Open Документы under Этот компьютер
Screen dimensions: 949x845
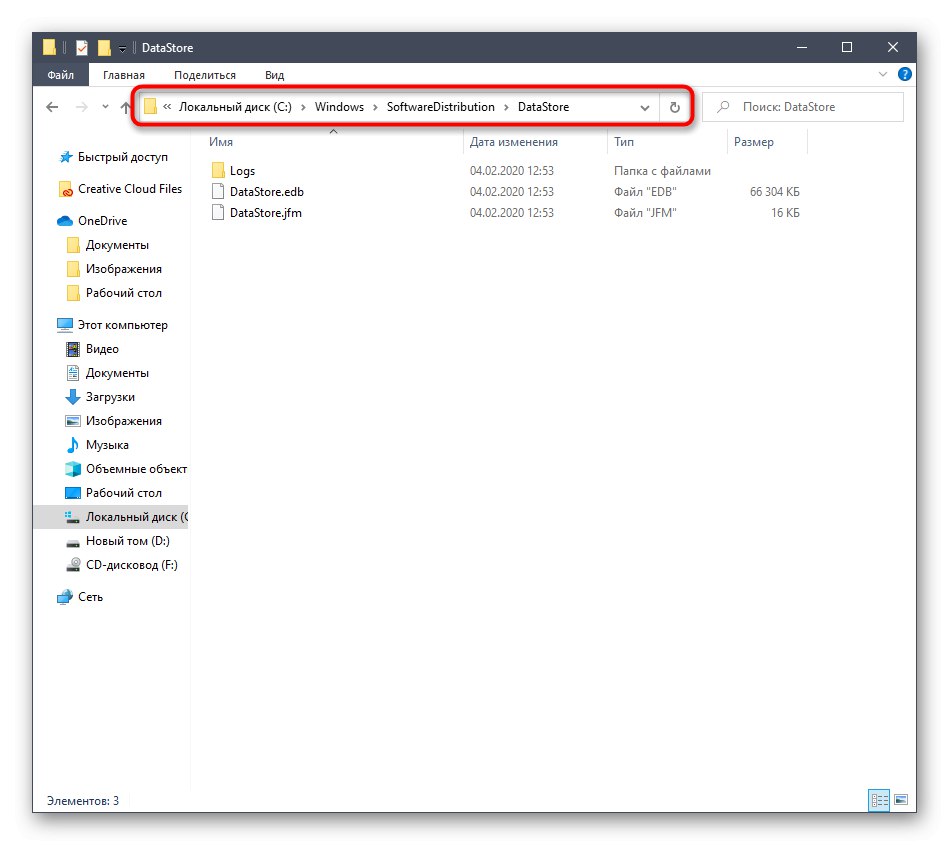[117, 373]
